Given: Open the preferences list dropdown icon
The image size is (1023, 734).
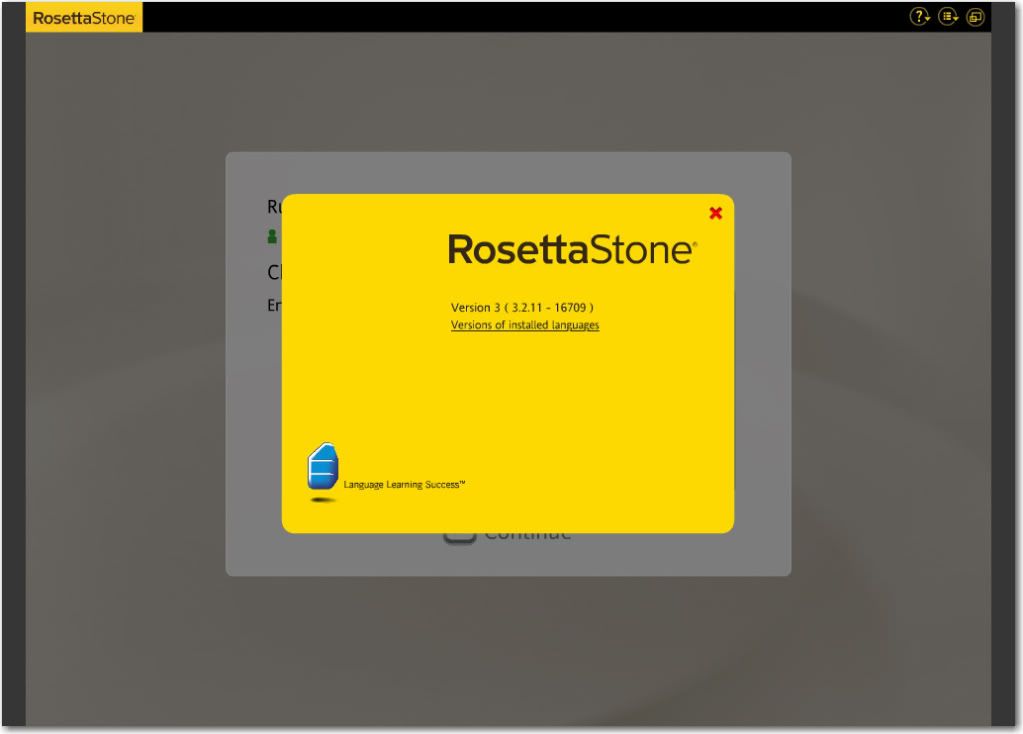Looking at the screenshot, I should tap(948, 17).
